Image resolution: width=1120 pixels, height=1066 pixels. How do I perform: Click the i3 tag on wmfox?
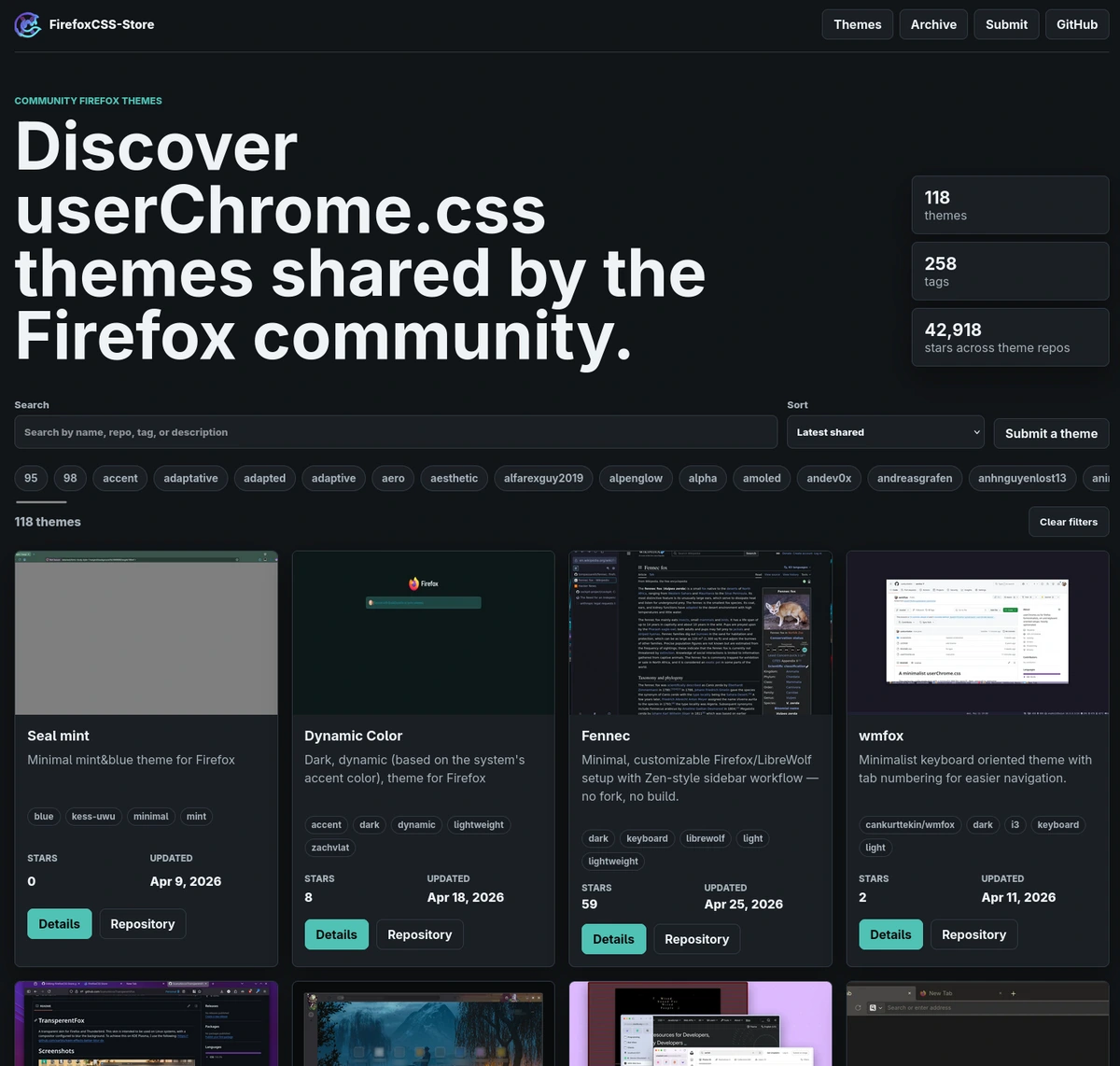(x=1015, y=824)
